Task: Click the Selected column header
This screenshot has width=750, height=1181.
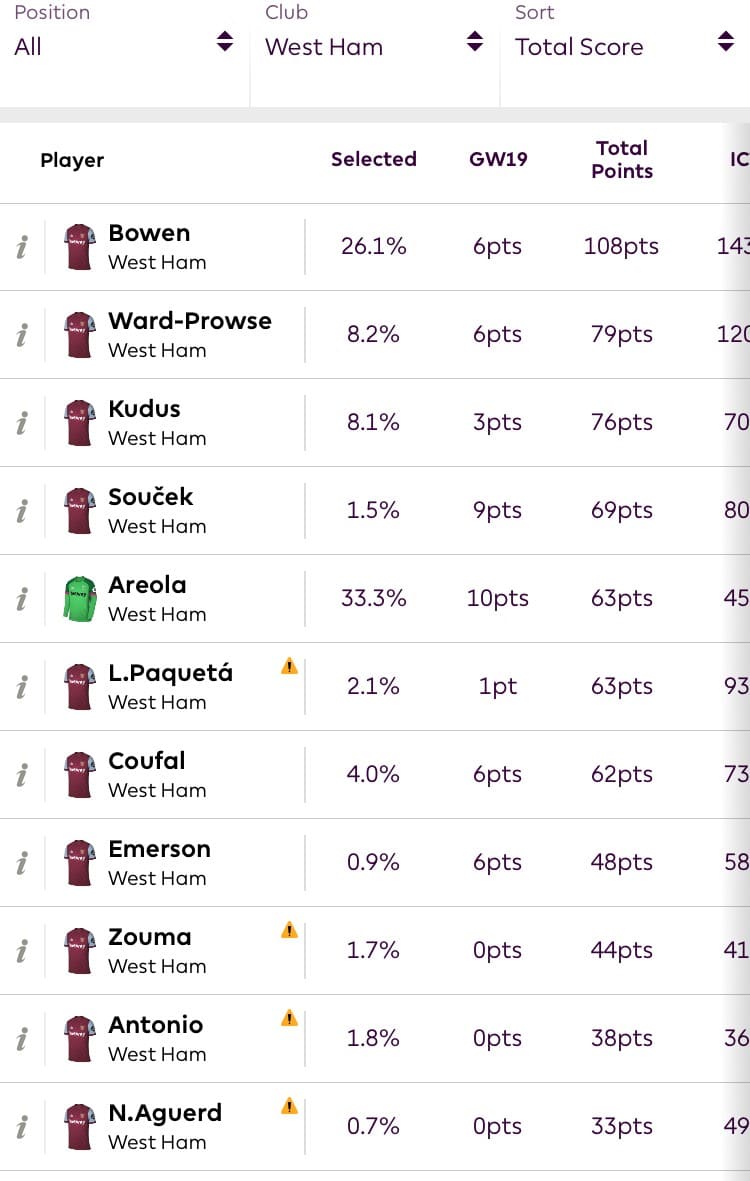Action: (373, 159)
